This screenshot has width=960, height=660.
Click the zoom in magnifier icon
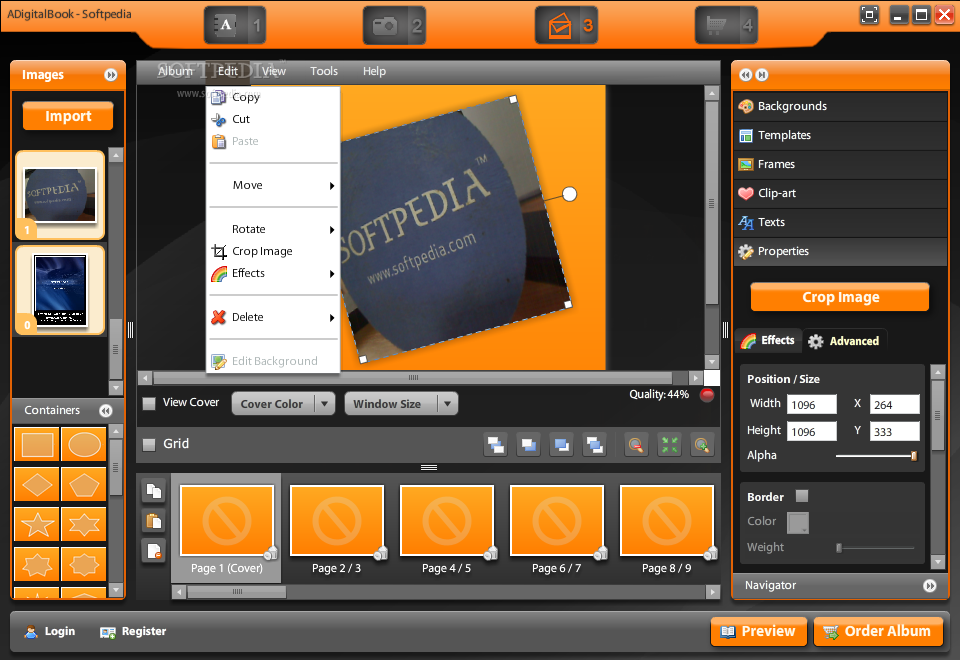pyautogui.click(x=702, y=445)
